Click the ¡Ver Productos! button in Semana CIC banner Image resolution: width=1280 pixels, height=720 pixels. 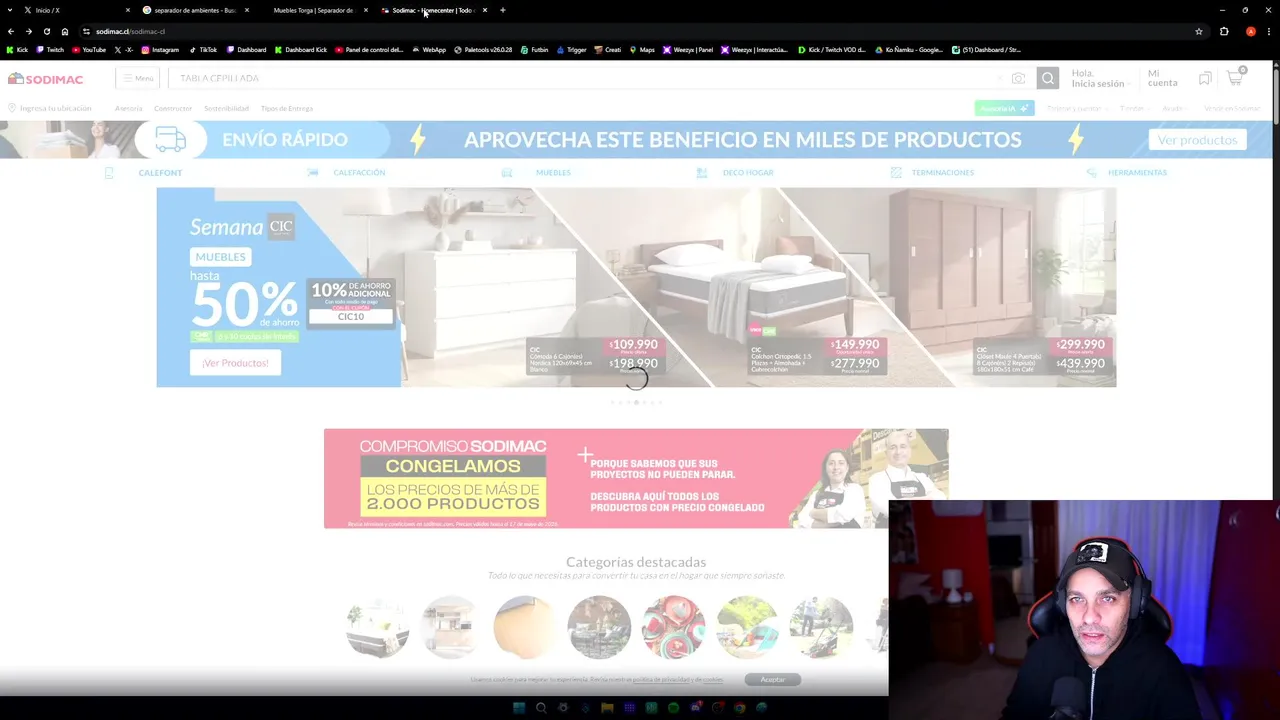pos(235,363)
